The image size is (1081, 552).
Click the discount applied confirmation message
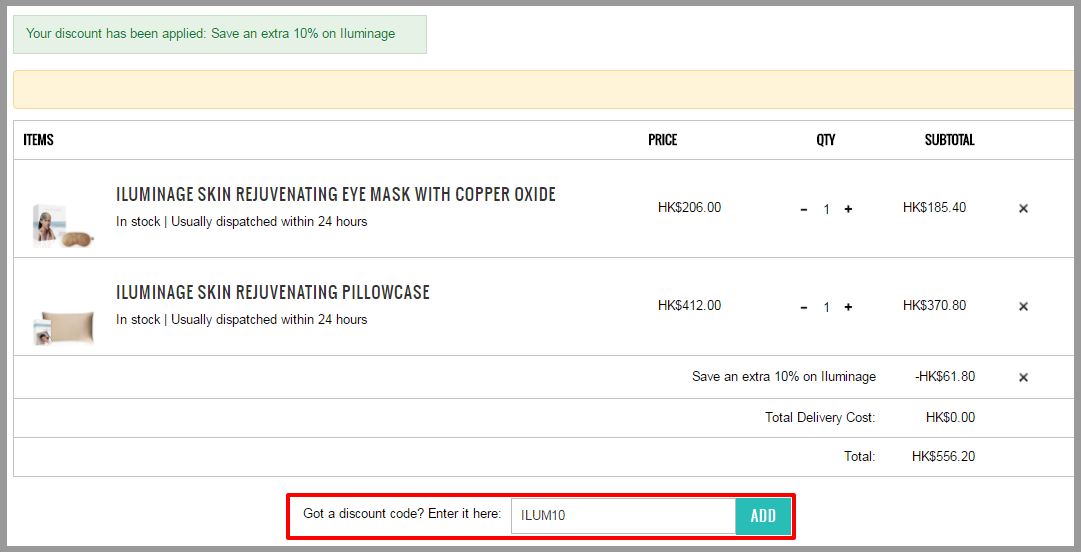coord(220,34)
